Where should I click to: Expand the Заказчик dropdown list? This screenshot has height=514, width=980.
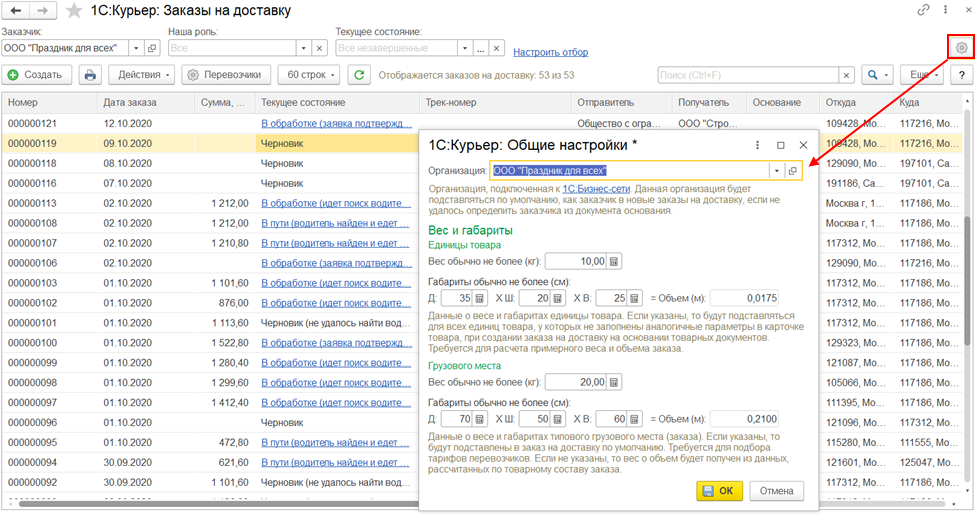click(136, 48)
